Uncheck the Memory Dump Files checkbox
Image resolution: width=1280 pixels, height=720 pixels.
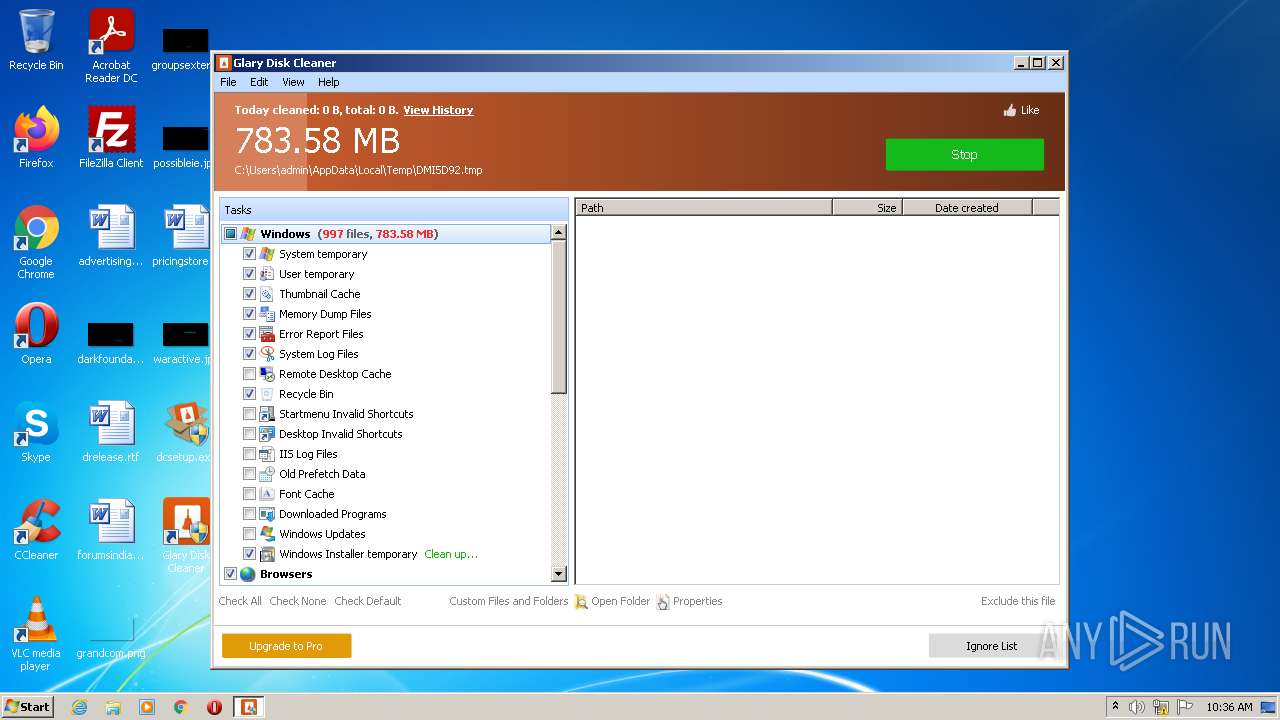click(250, 314)
